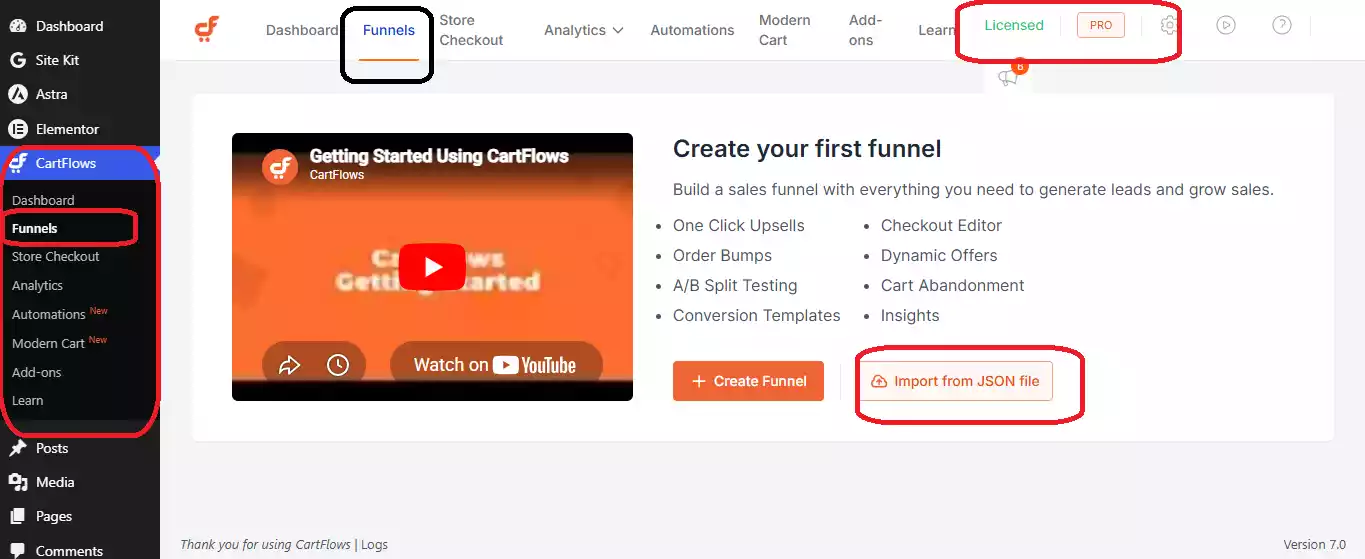Open Analytics in sidebar submenu
The width and height of the screenshot is (1365, 559).
[x=37, y=285]
